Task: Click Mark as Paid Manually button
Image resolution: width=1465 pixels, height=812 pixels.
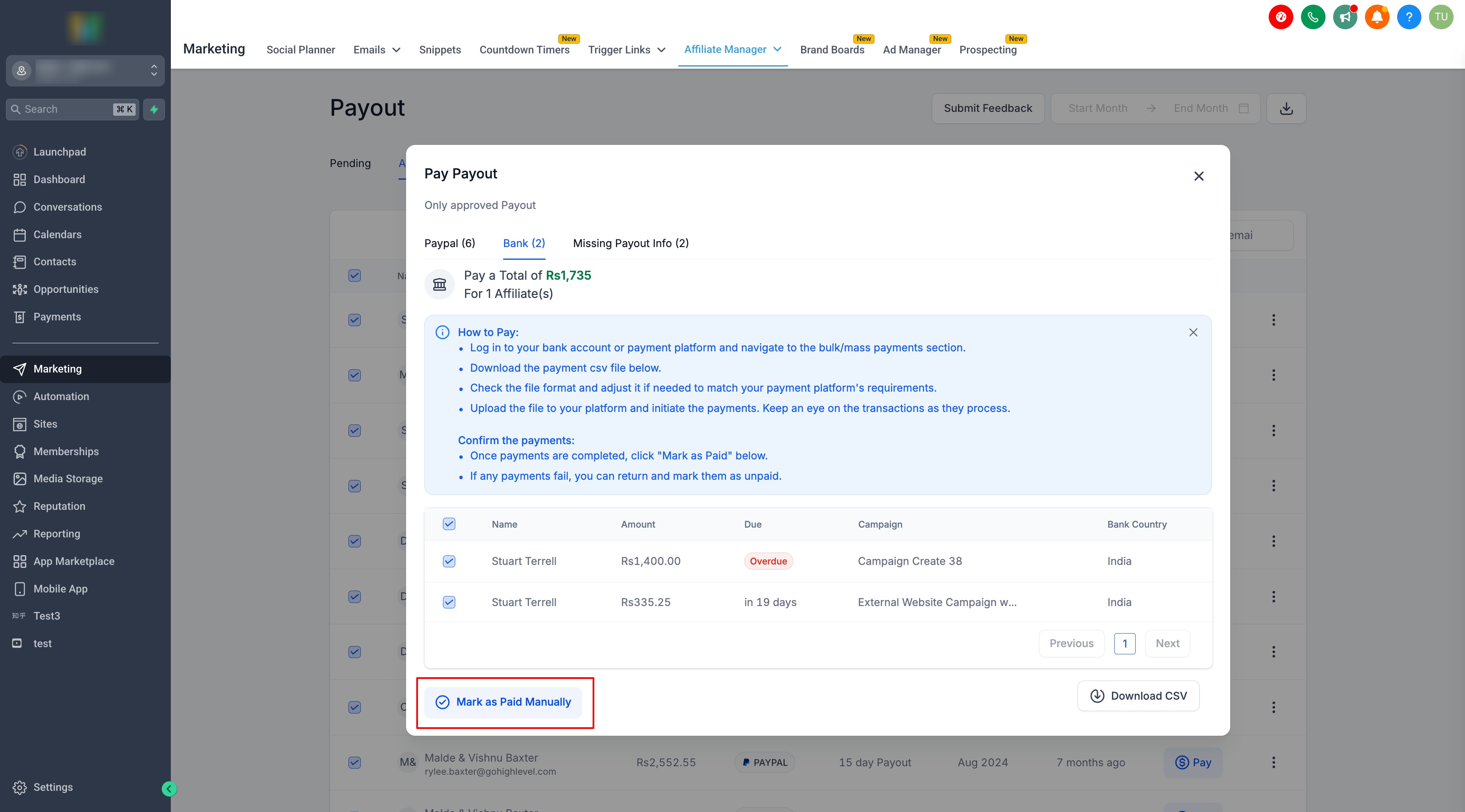Action: point(503,702)
